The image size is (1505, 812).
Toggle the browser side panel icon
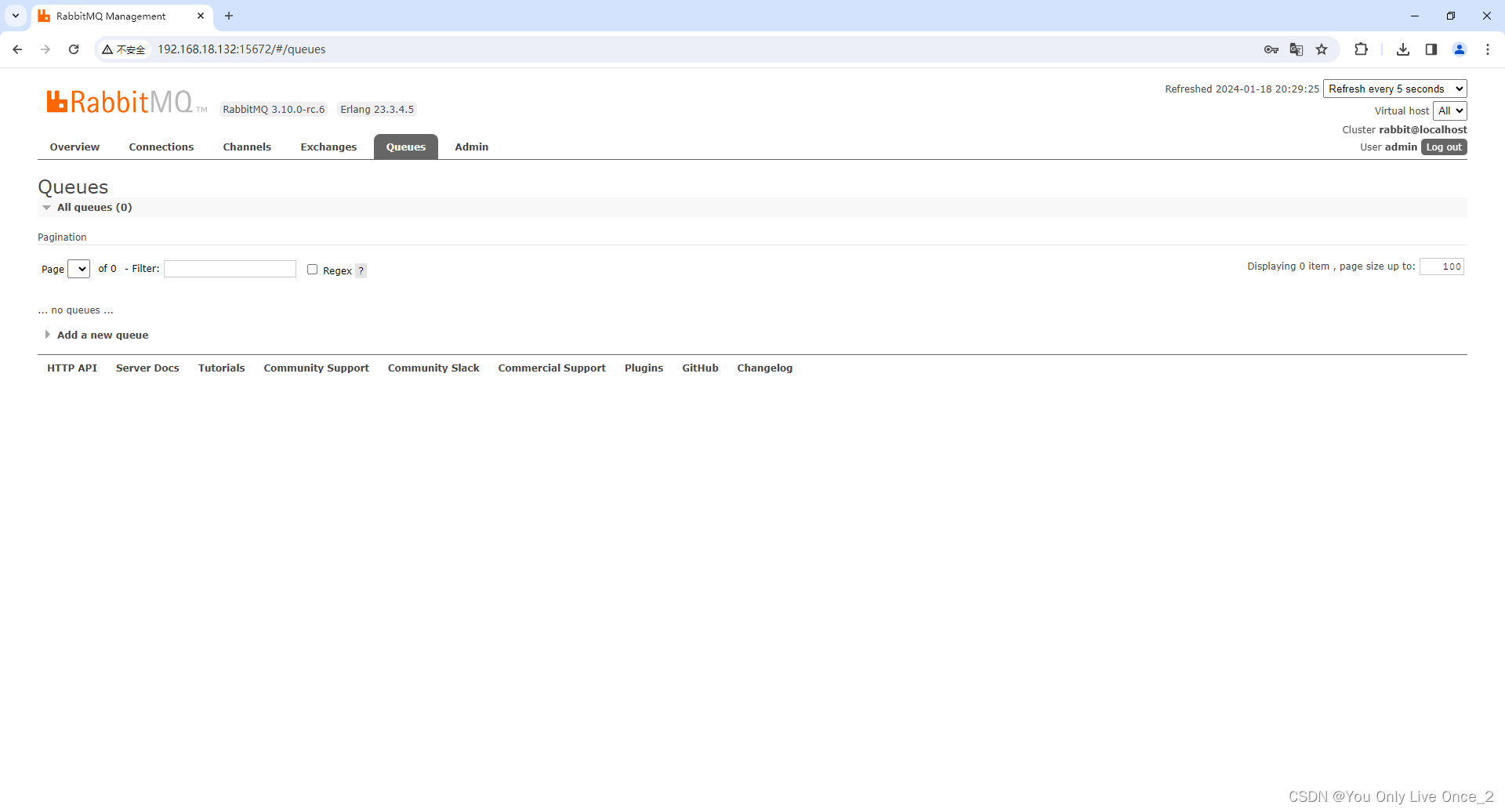click(x=1431, y=49)
